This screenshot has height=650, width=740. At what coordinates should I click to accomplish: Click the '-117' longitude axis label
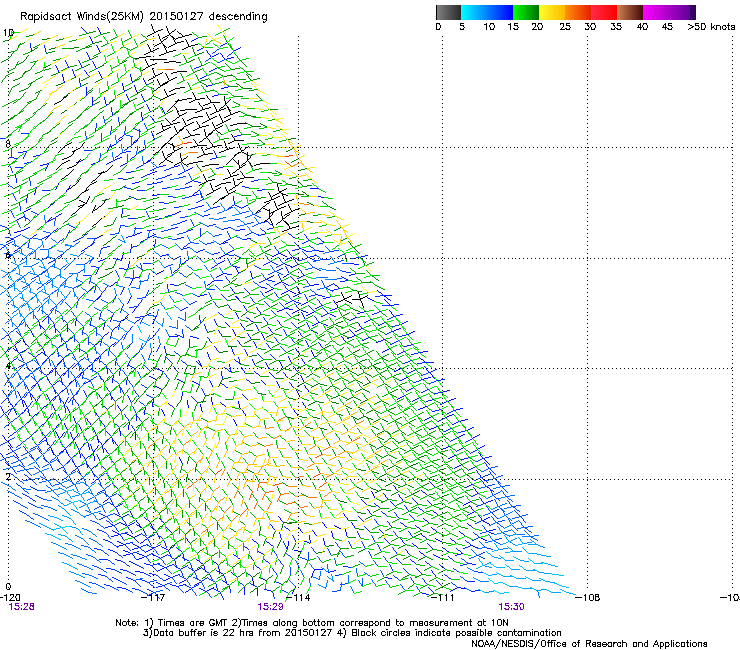tap(153, 598)
